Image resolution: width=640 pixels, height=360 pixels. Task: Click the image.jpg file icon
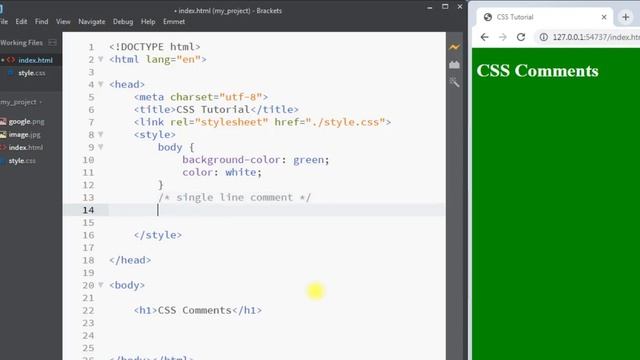click(x=3, y=134)
